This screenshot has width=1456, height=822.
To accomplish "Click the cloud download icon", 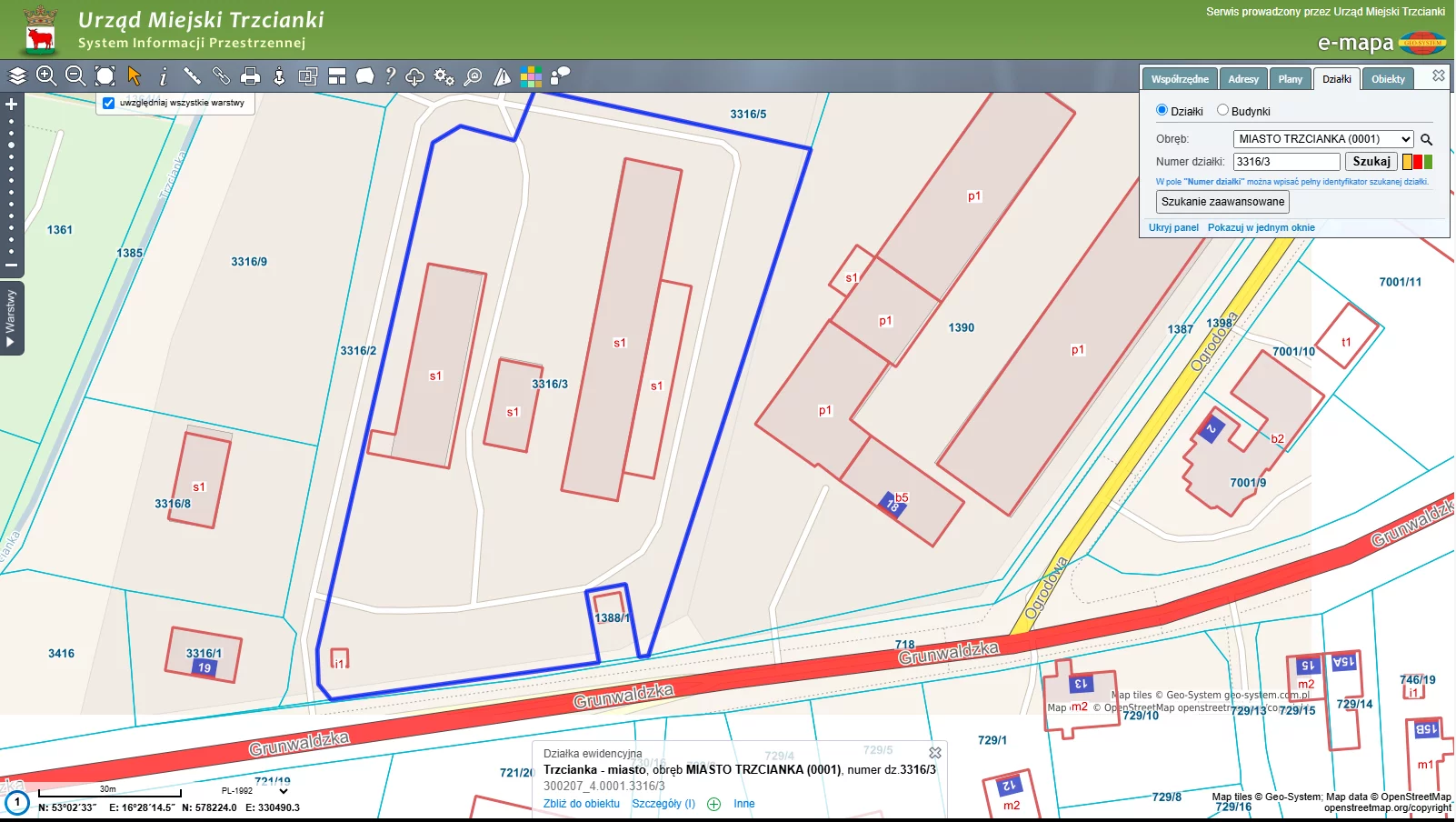I will coord(415,76).
